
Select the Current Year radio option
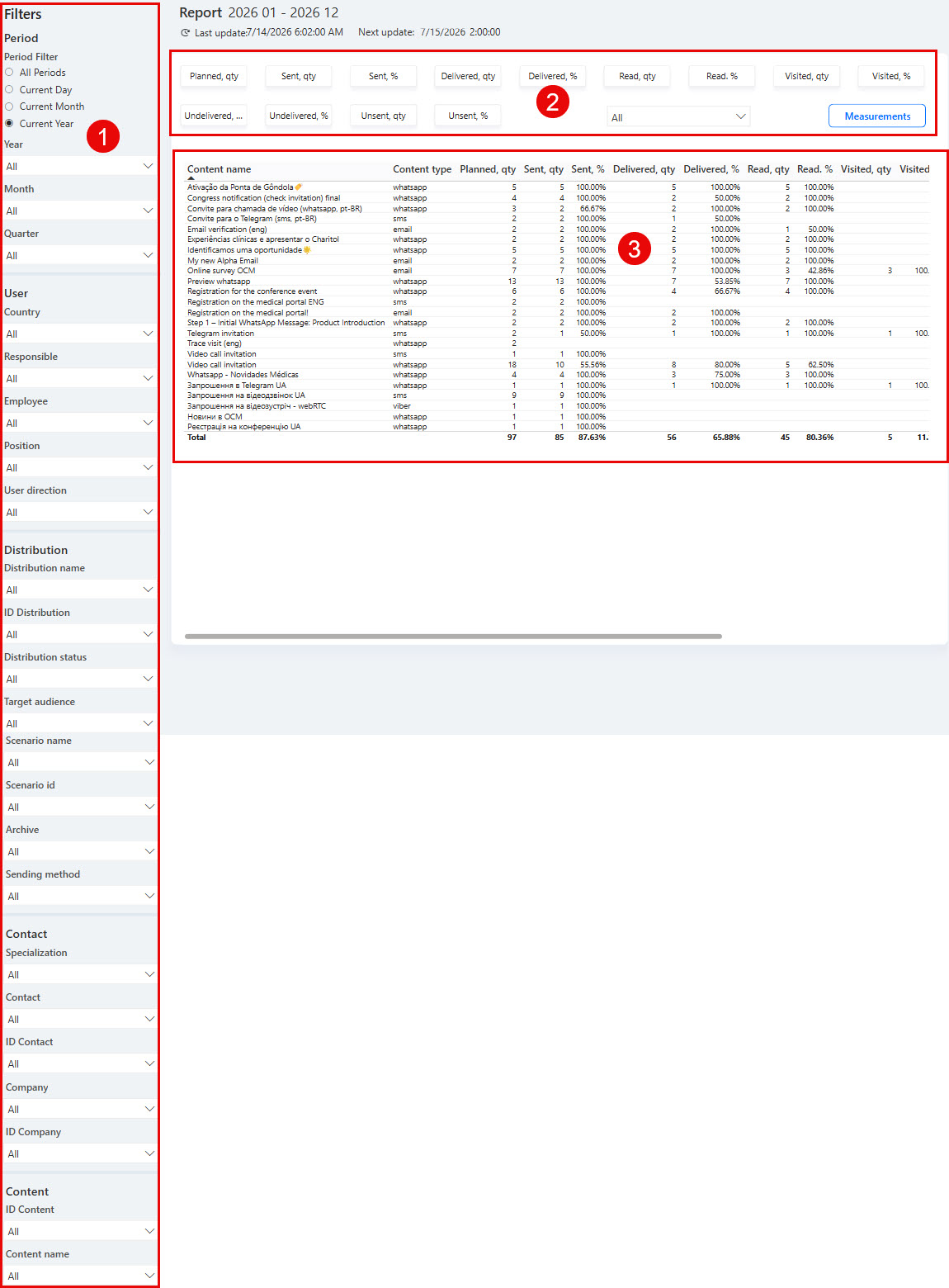[x=9, y=124]
